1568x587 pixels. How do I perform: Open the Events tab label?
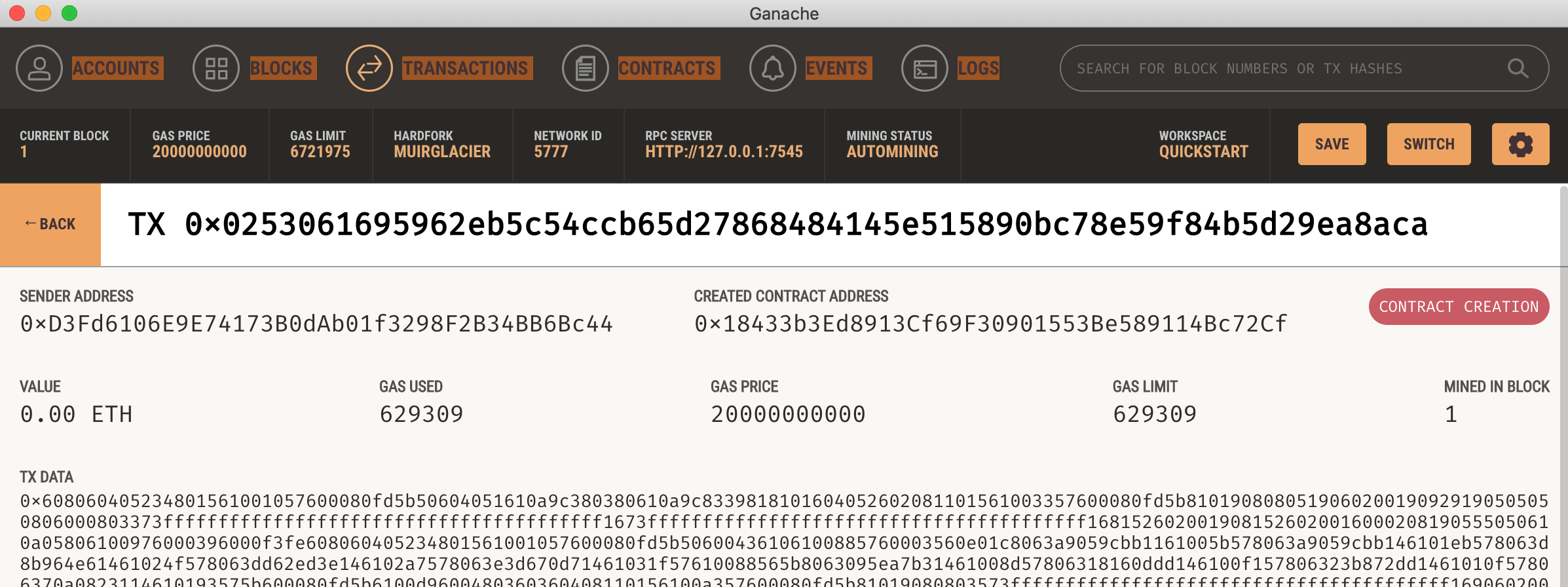838,68
